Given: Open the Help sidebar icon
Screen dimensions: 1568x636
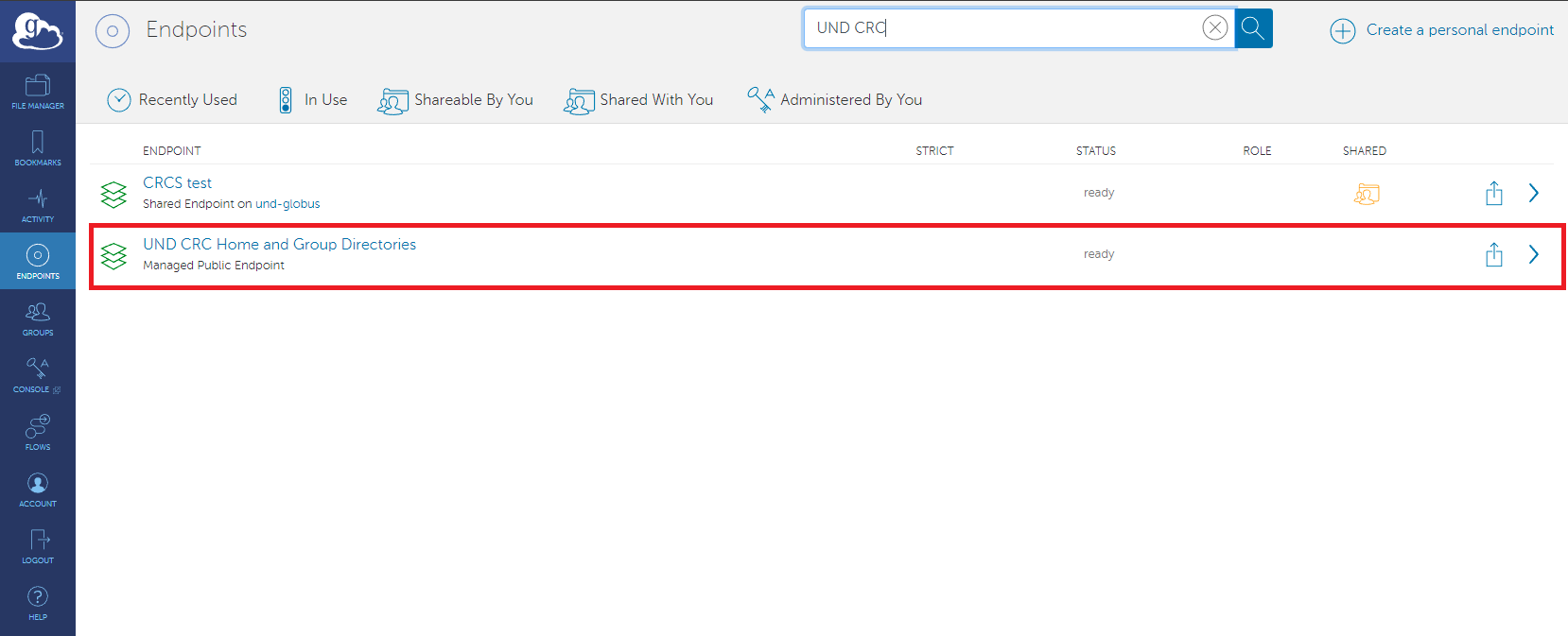Looking at the screenshot, I should point(38,603).
